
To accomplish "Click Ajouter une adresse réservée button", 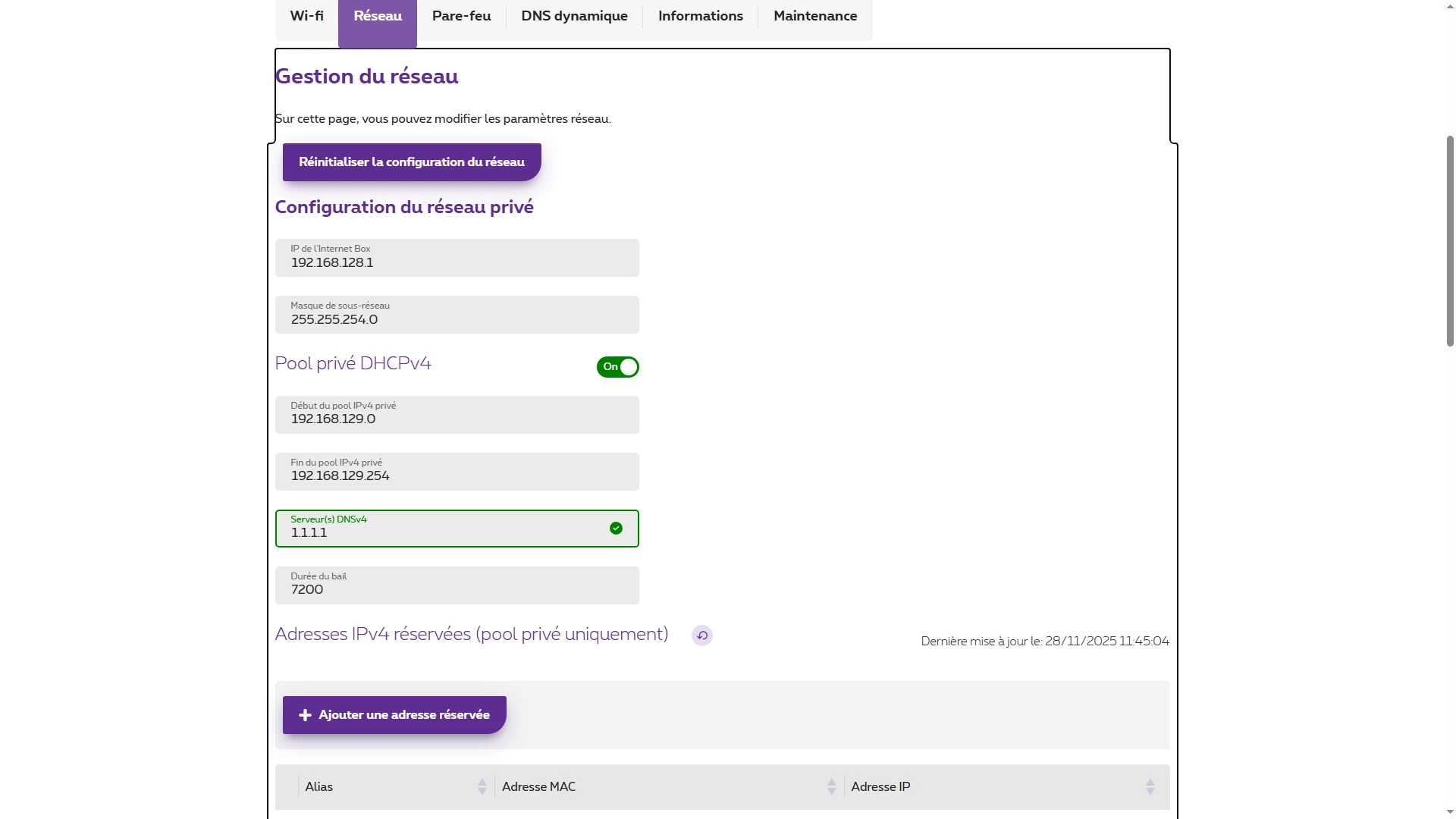I will (394, 715).
